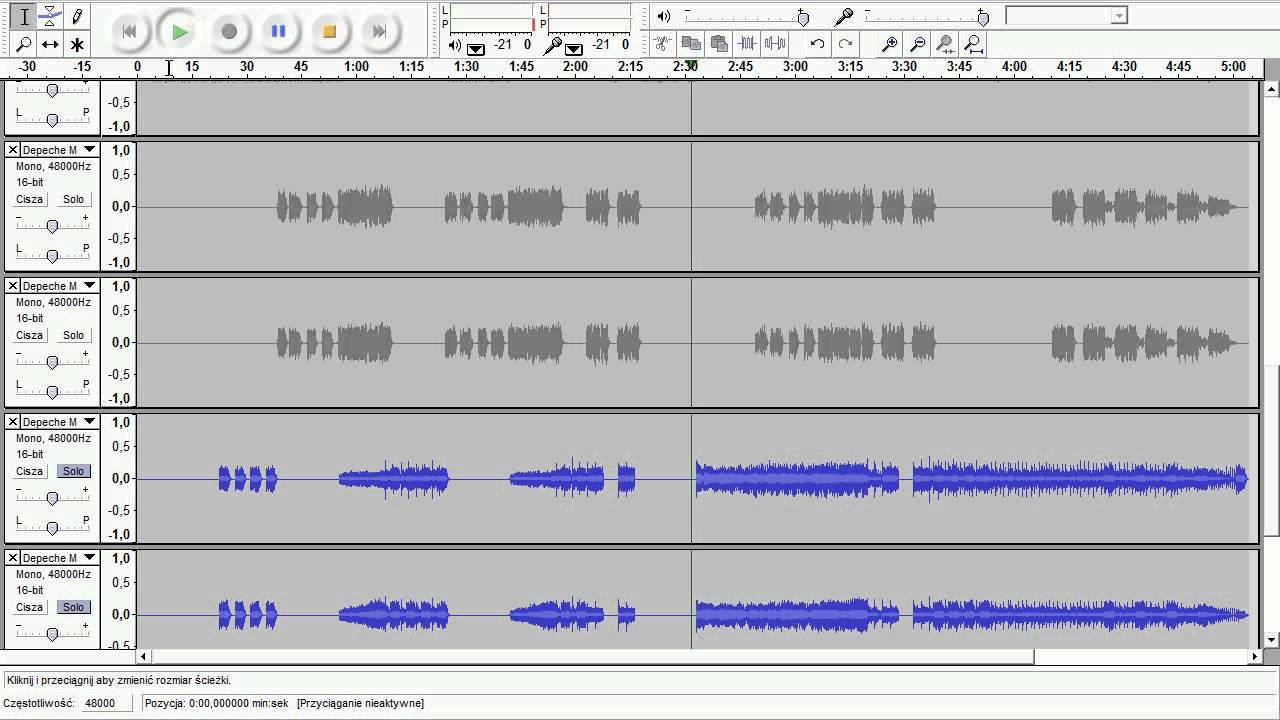Image resolution: width=1280 pixels, height=720 pixels.
Task: Pause playback with the blue Pause button
Action: (x=279, y=31)
